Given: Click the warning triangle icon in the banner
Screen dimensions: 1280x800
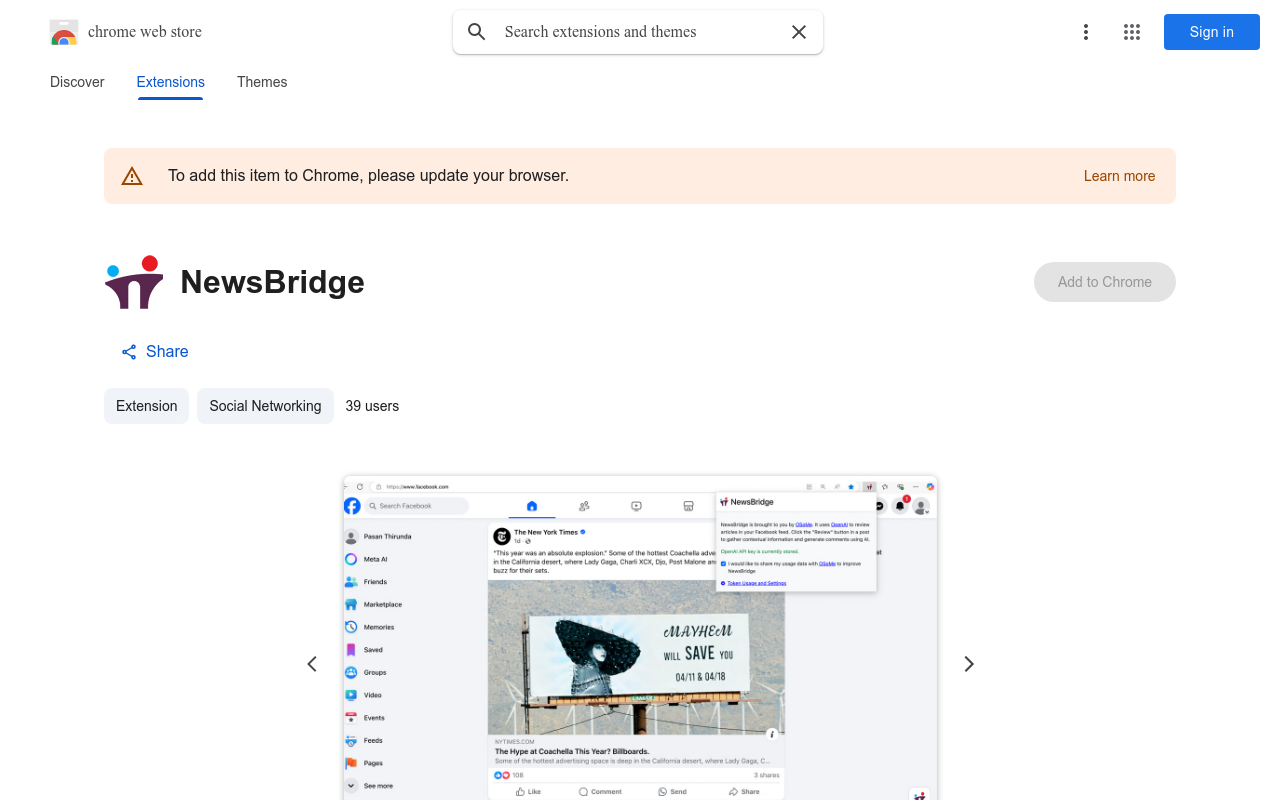Looking at the screenshot, I should (132, 176).
